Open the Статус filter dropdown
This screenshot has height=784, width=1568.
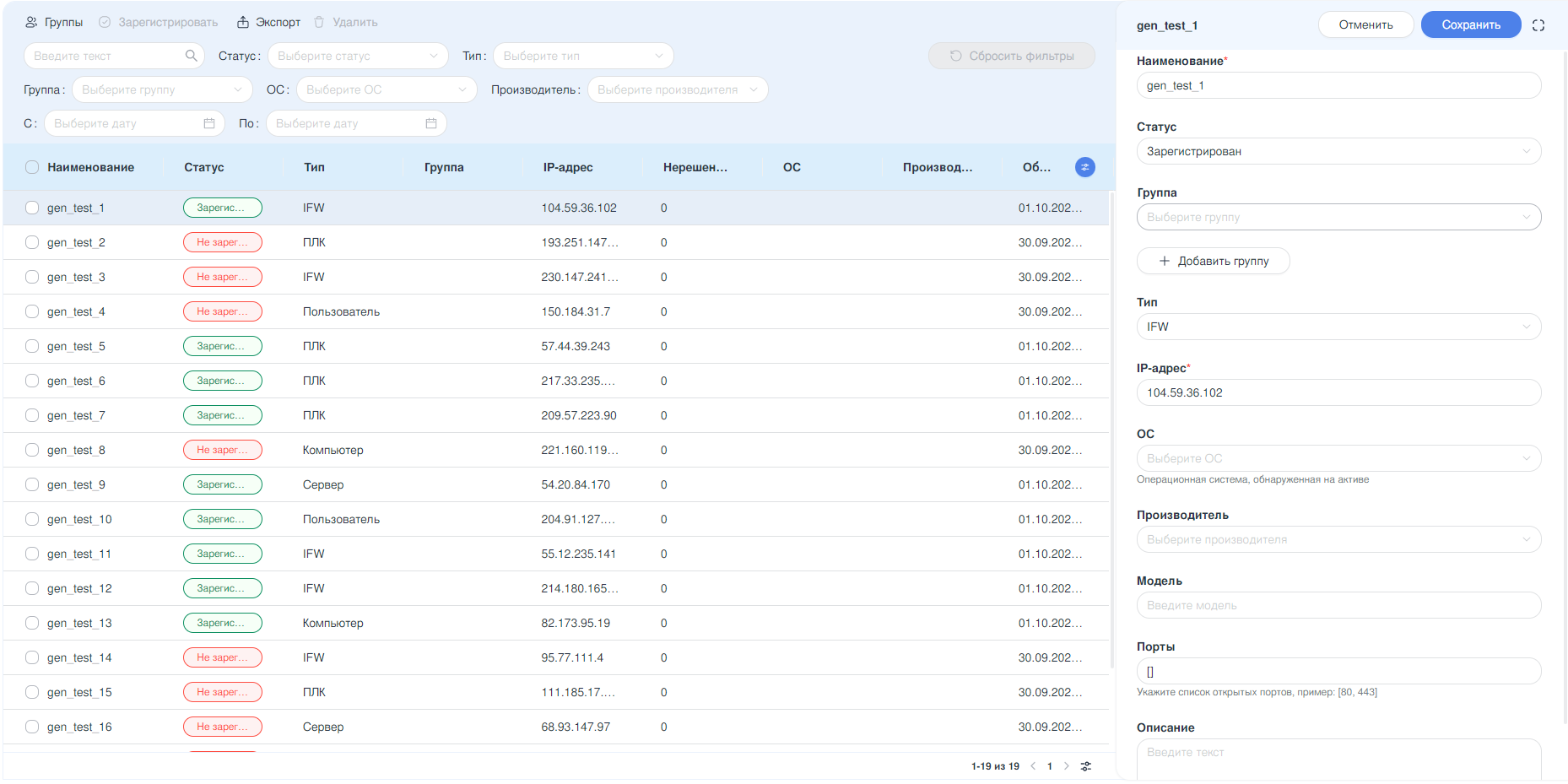coord(358,56)
